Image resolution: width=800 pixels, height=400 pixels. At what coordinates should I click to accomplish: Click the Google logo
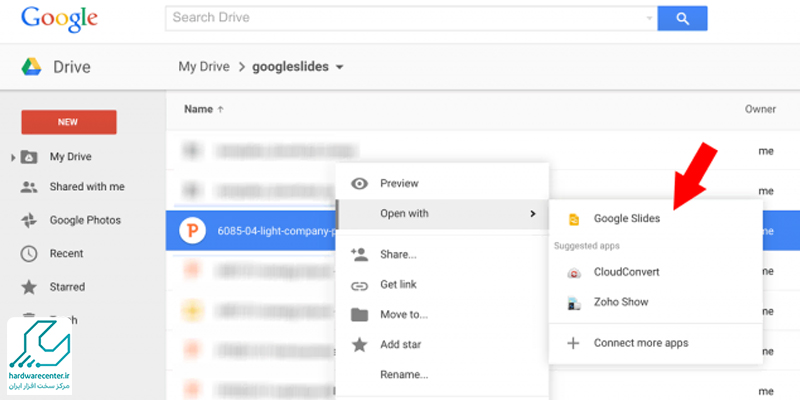point(59,19)
